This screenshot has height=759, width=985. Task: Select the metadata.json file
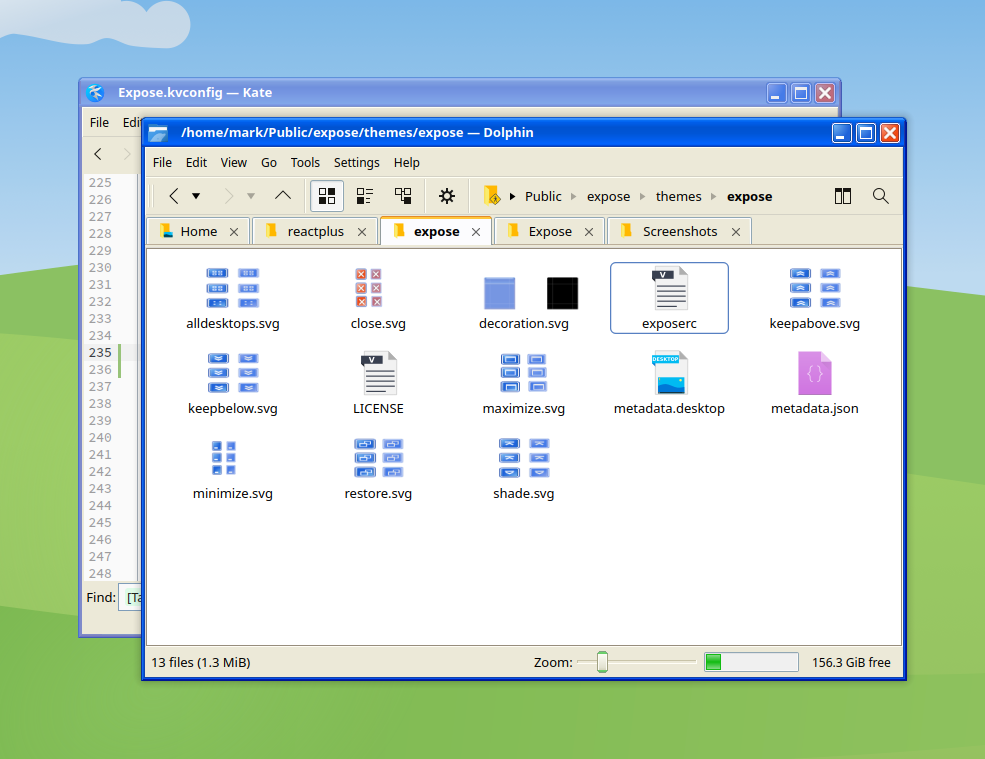tap(815, 383)
